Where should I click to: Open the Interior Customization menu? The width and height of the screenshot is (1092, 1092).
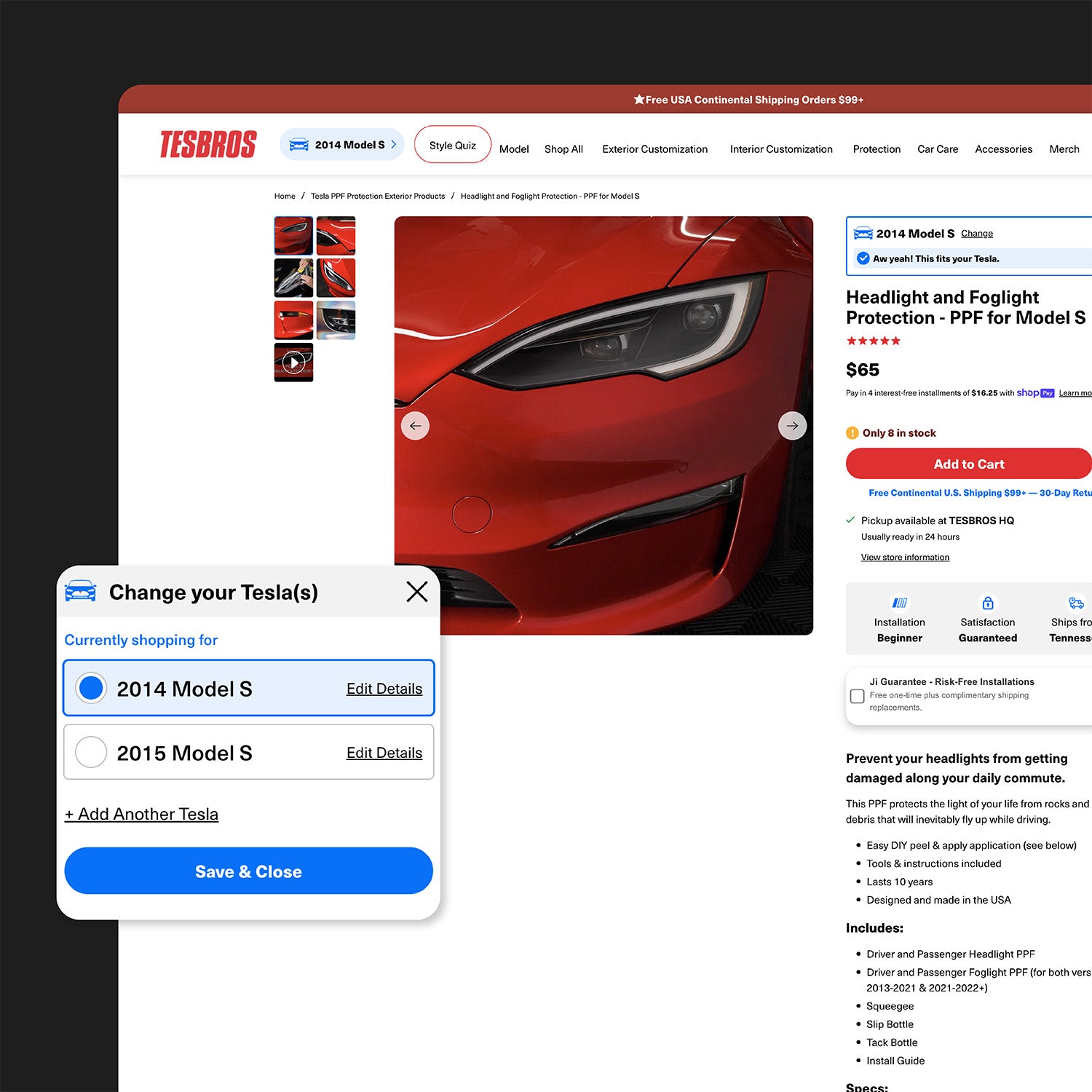tap(781, 149)
